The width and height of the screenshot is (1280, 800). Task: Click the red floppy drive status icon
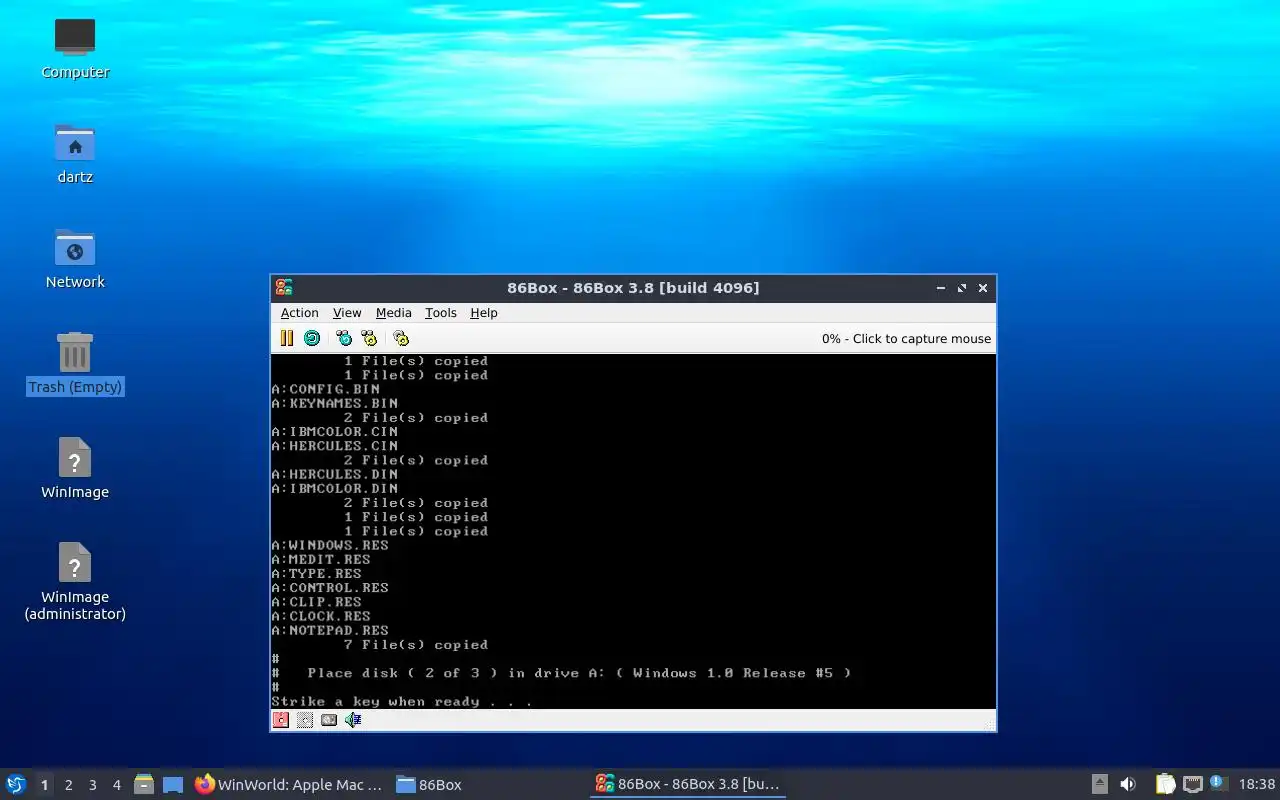tap(281, 720)
